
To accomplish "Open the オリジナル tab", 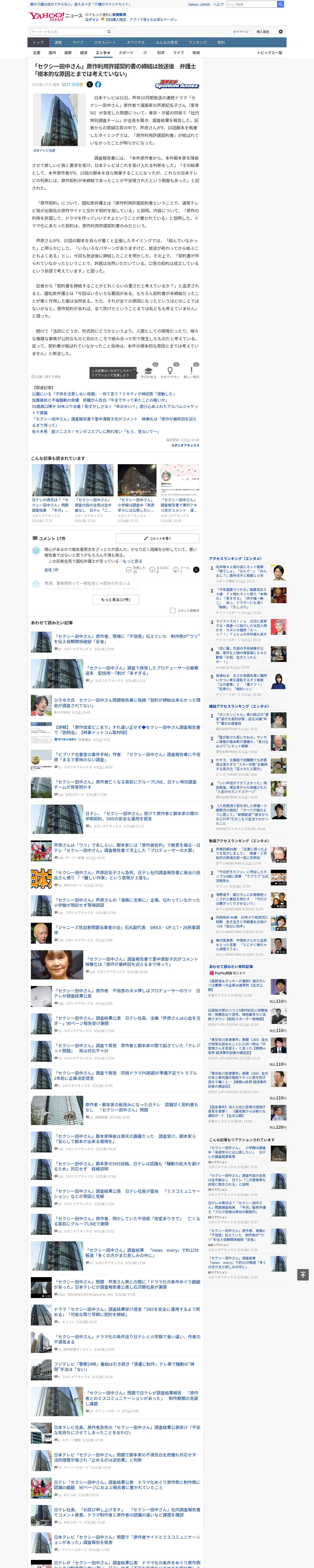I will click(x=136, y=43).
